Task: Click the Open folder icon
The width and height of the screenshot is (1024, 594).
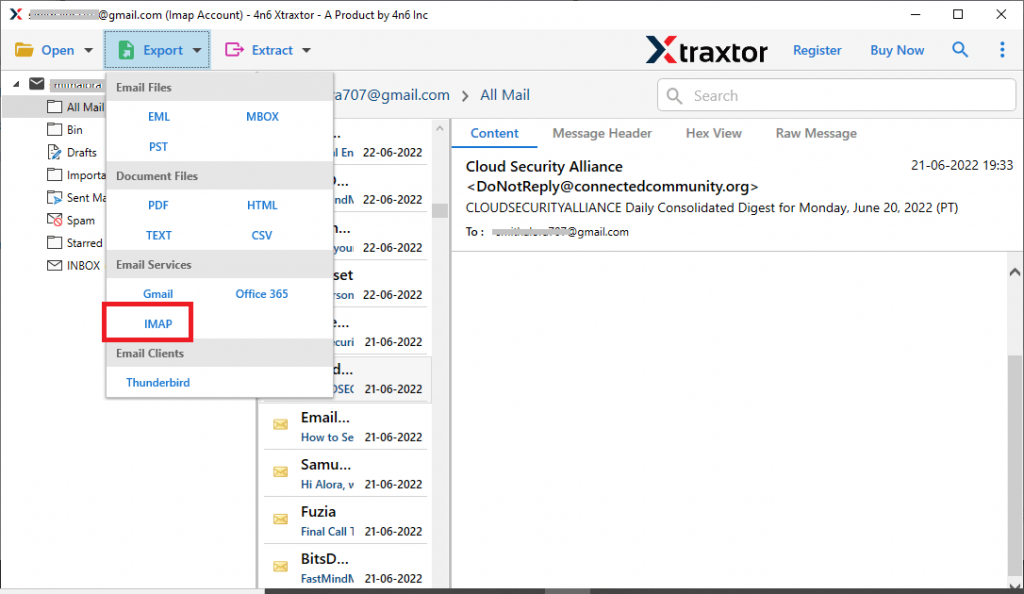Action: click(x=25, y=49)
